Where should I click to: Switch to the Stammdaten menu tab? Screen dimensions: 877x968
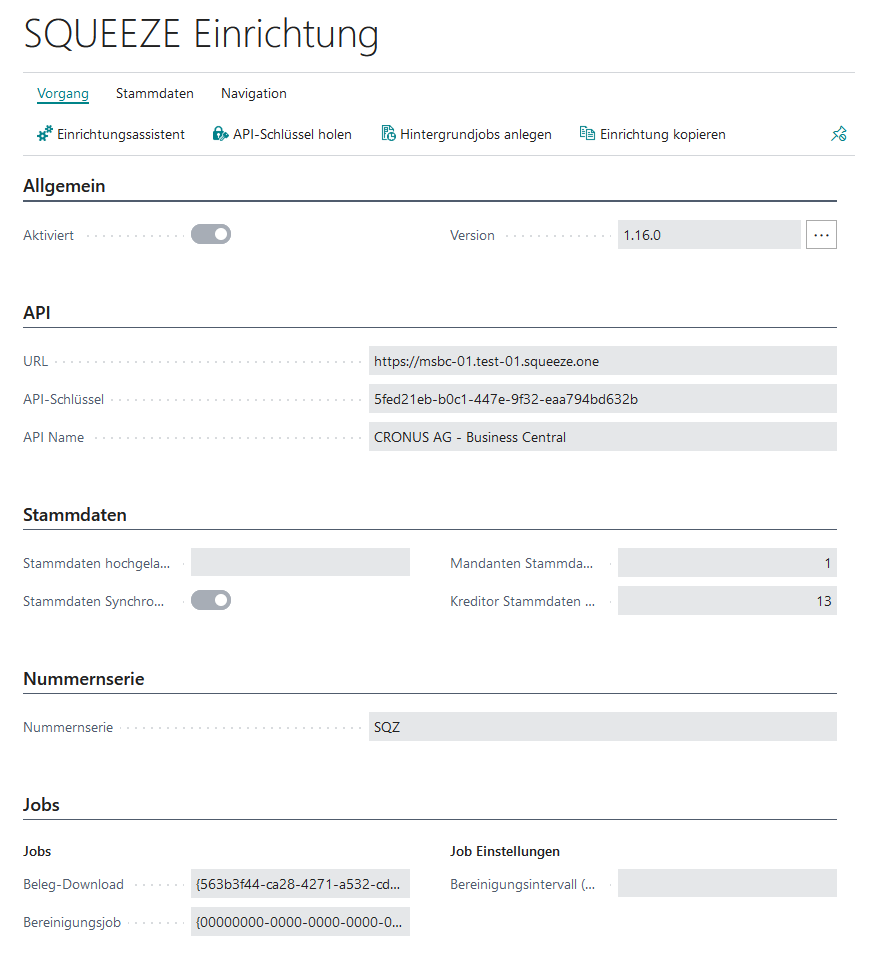[155, 94]
